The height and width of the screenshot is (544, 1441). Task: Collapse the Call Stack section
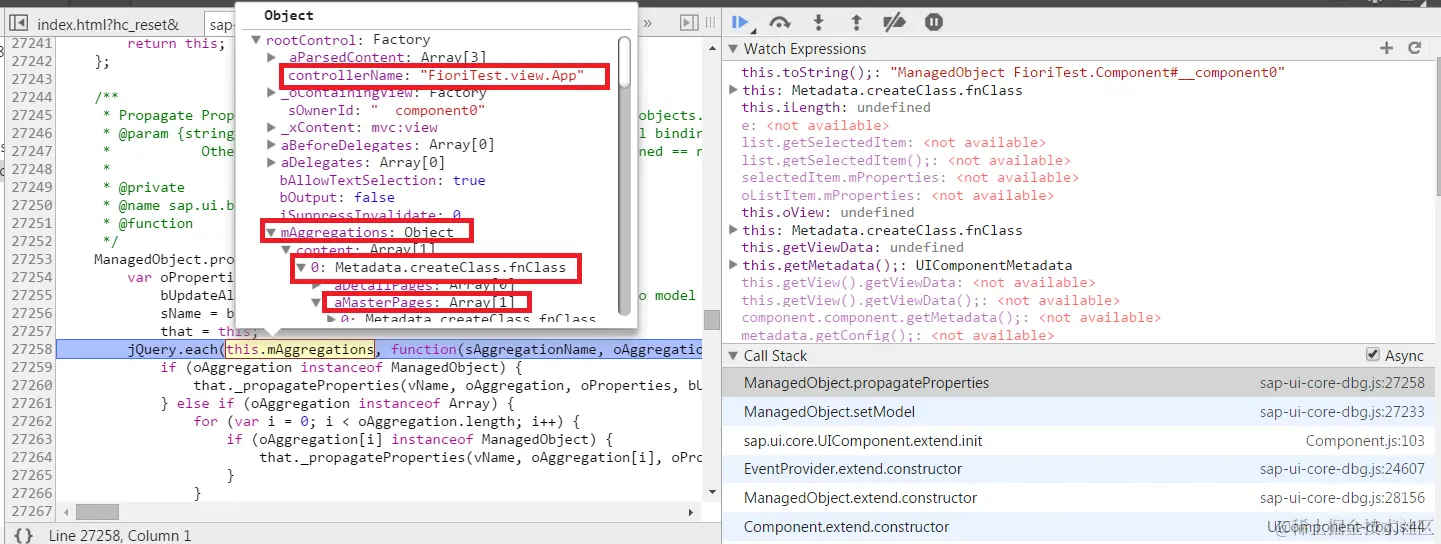732,356
